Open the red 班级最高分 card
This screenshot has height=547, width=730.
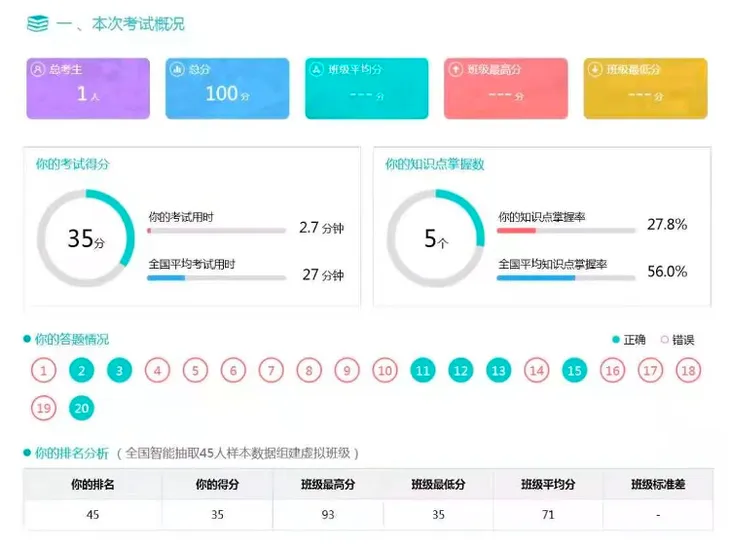click(506, 88)
